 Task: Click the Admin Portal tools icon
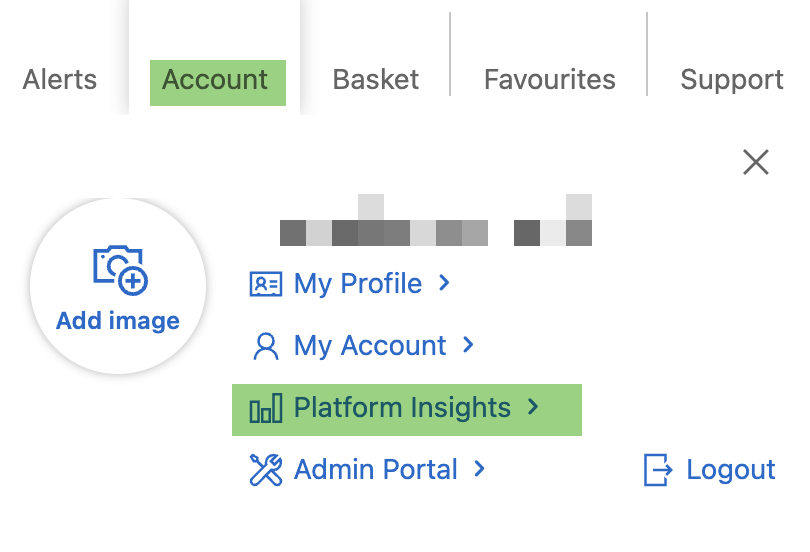pos(266,470)
